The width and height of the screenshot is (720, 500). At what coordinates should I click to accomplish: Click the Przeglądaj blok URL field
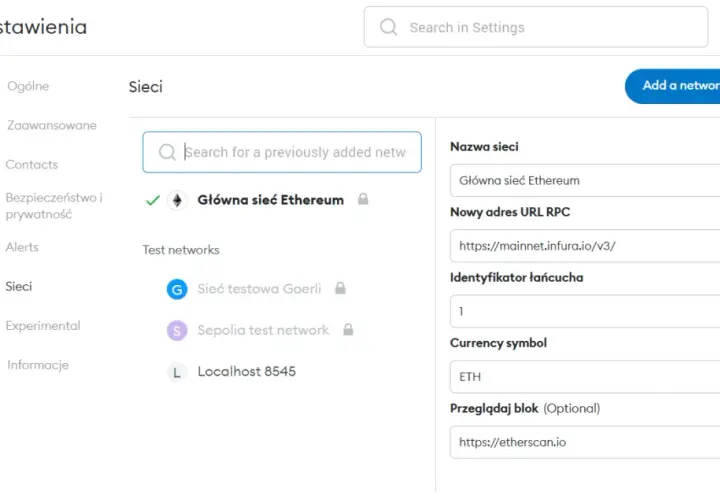coord(585,442)
